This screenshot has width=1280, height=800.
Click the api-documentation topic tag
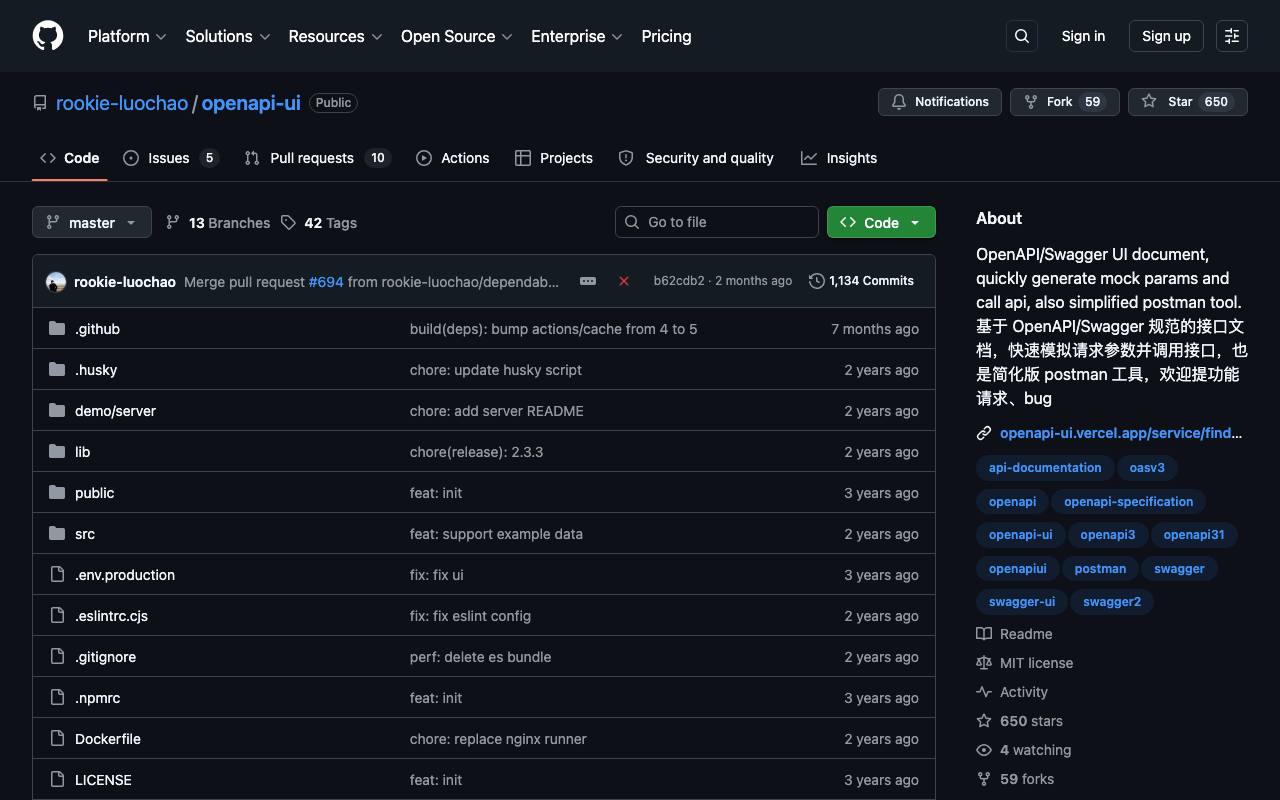point(1045,468)
